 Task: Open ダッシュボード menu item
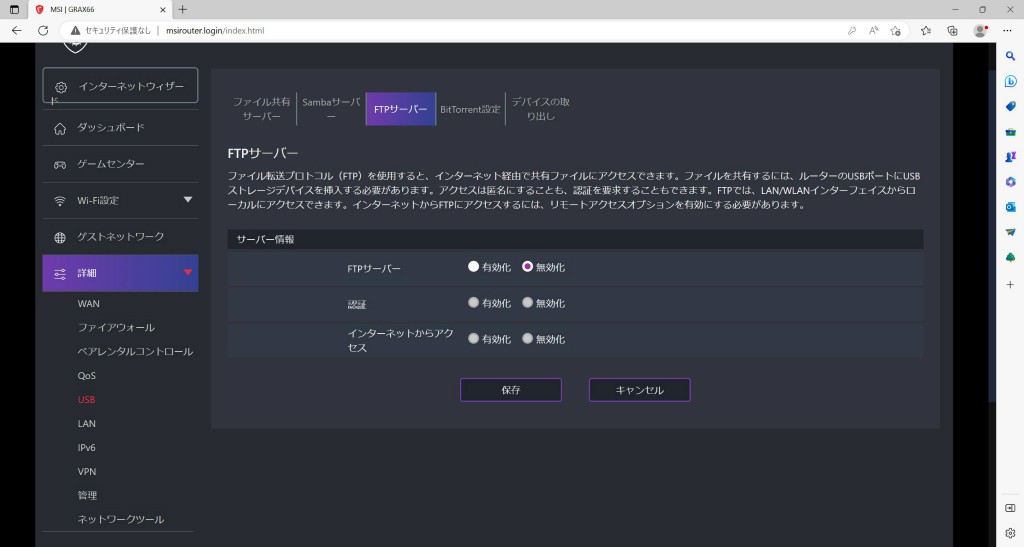pos(120,128)
